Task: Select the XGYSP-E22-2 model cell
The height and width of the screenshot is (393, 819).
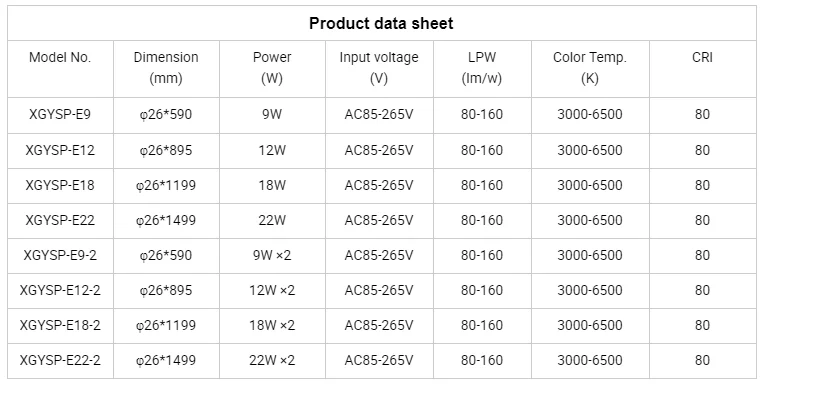Action: pyautogui.click(x=60, y=361)
